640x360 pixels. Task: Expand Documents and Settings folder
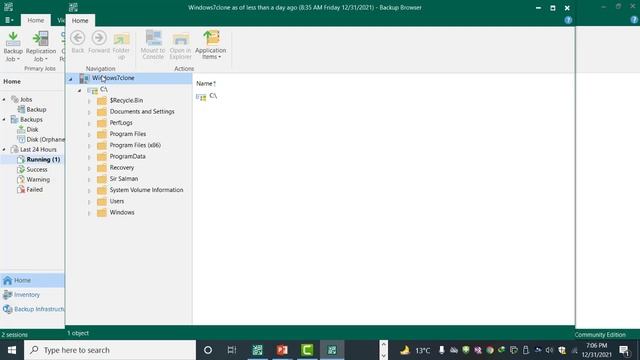click(89, 112)
